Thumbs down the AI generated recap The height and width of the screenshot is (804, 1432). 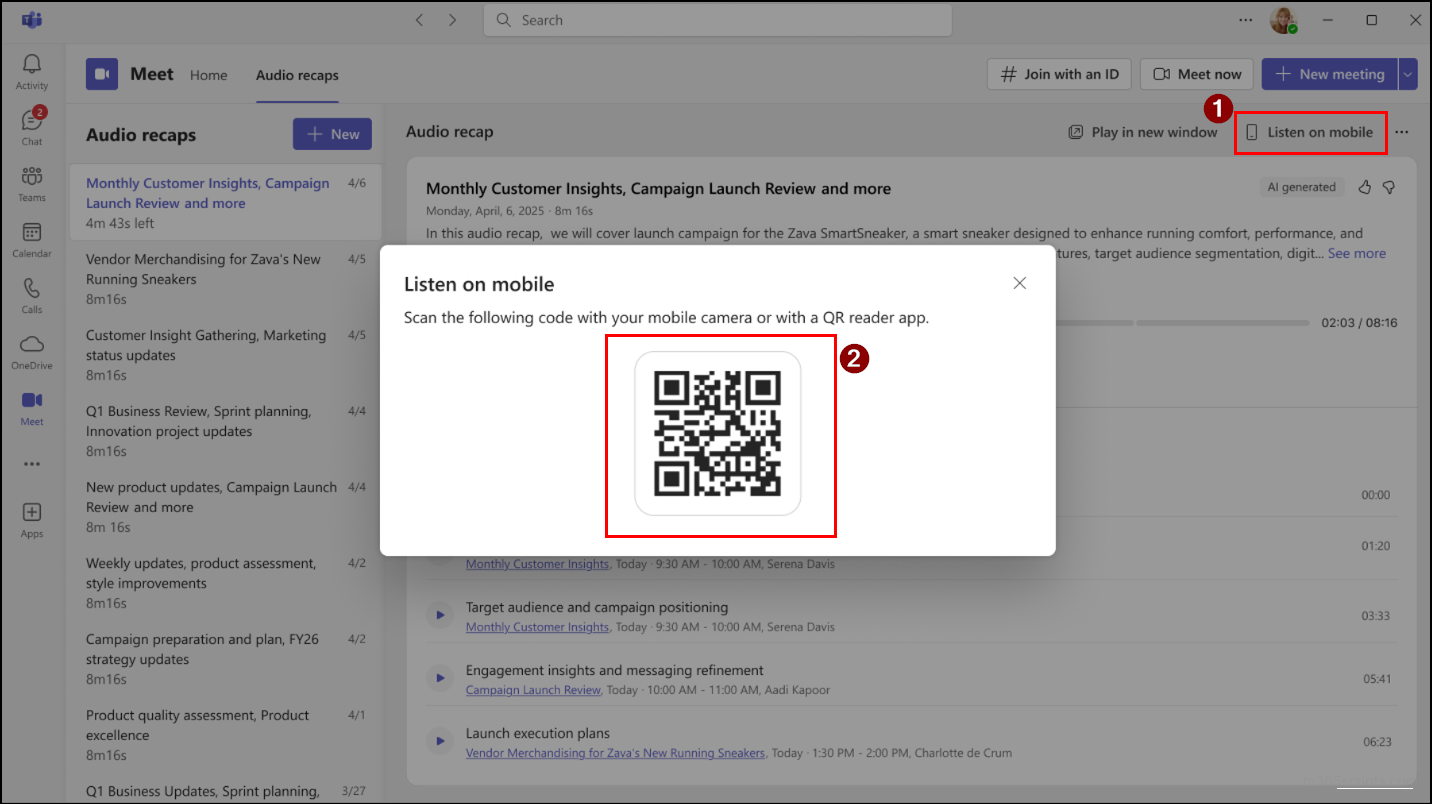[1389, 187]
